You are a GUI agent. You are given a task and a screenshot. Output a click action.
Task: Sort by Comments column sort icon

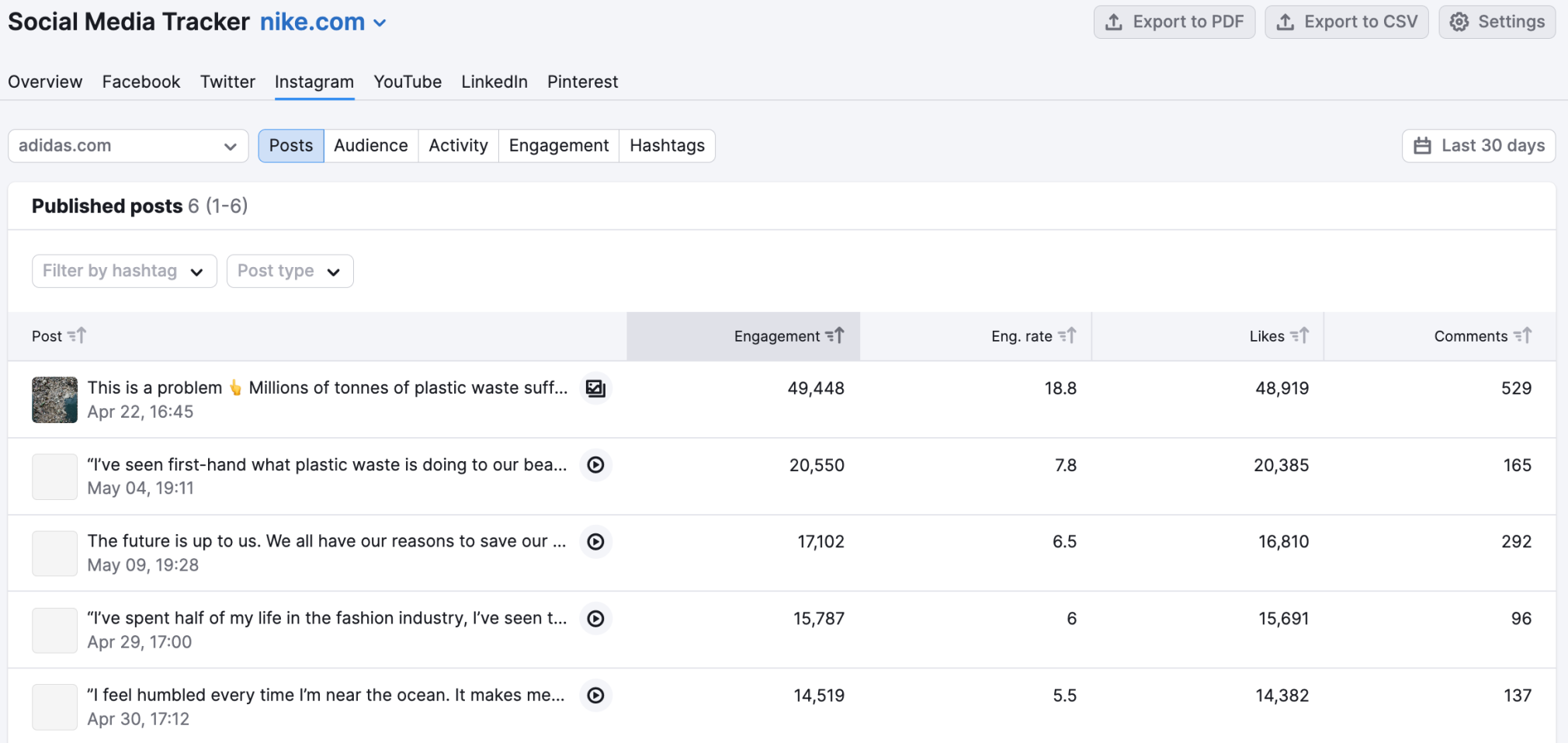1523,335
